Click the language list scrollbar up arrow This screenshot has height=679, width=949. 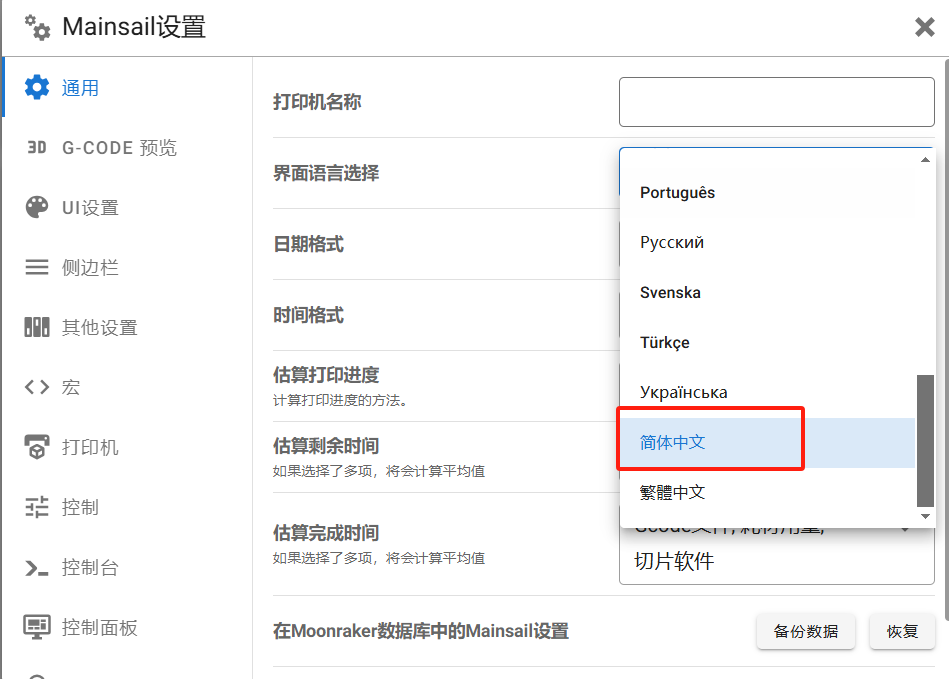[925, 160]
